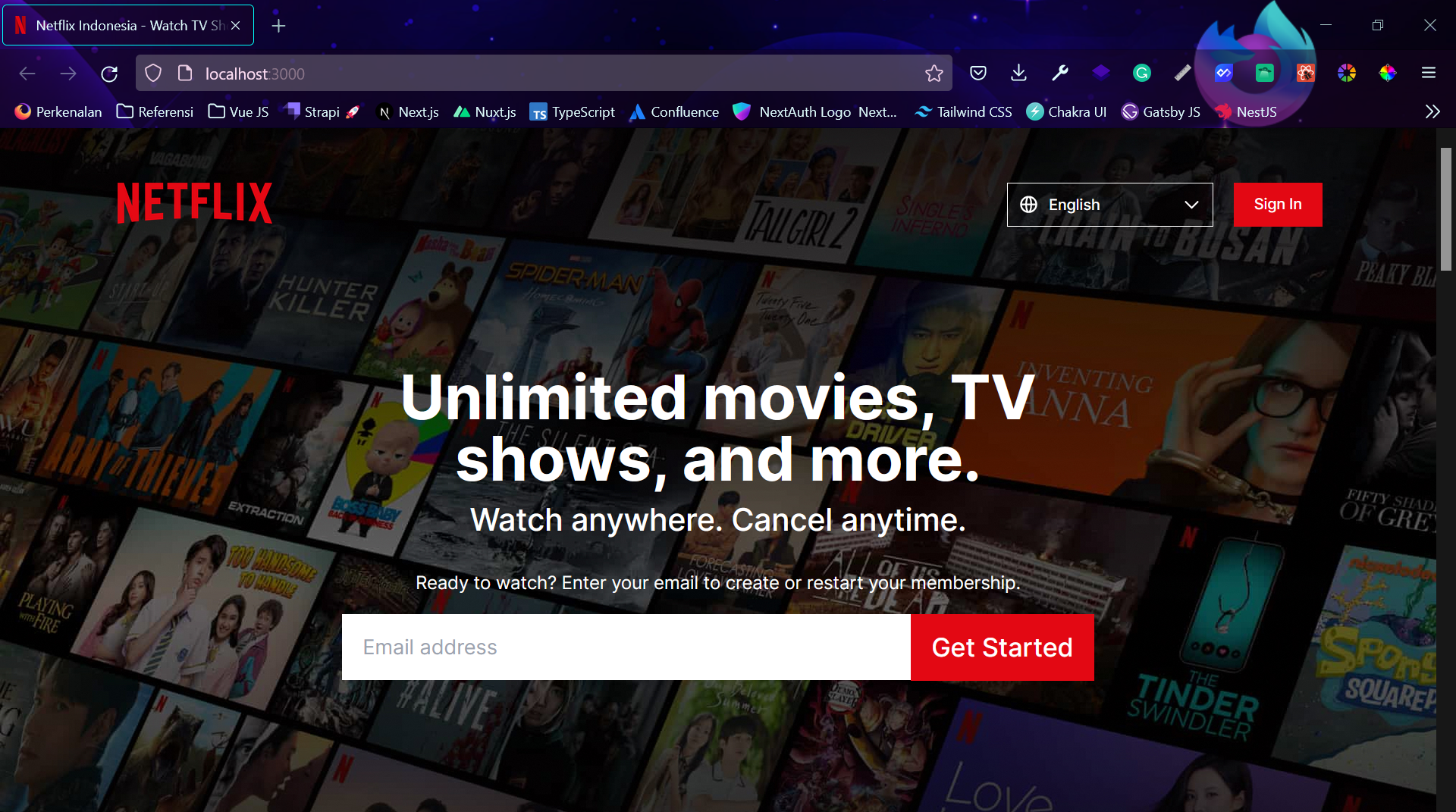Open the Pocket save icon
This screenshot has height=812, width=1456.
tap(978, 73)
